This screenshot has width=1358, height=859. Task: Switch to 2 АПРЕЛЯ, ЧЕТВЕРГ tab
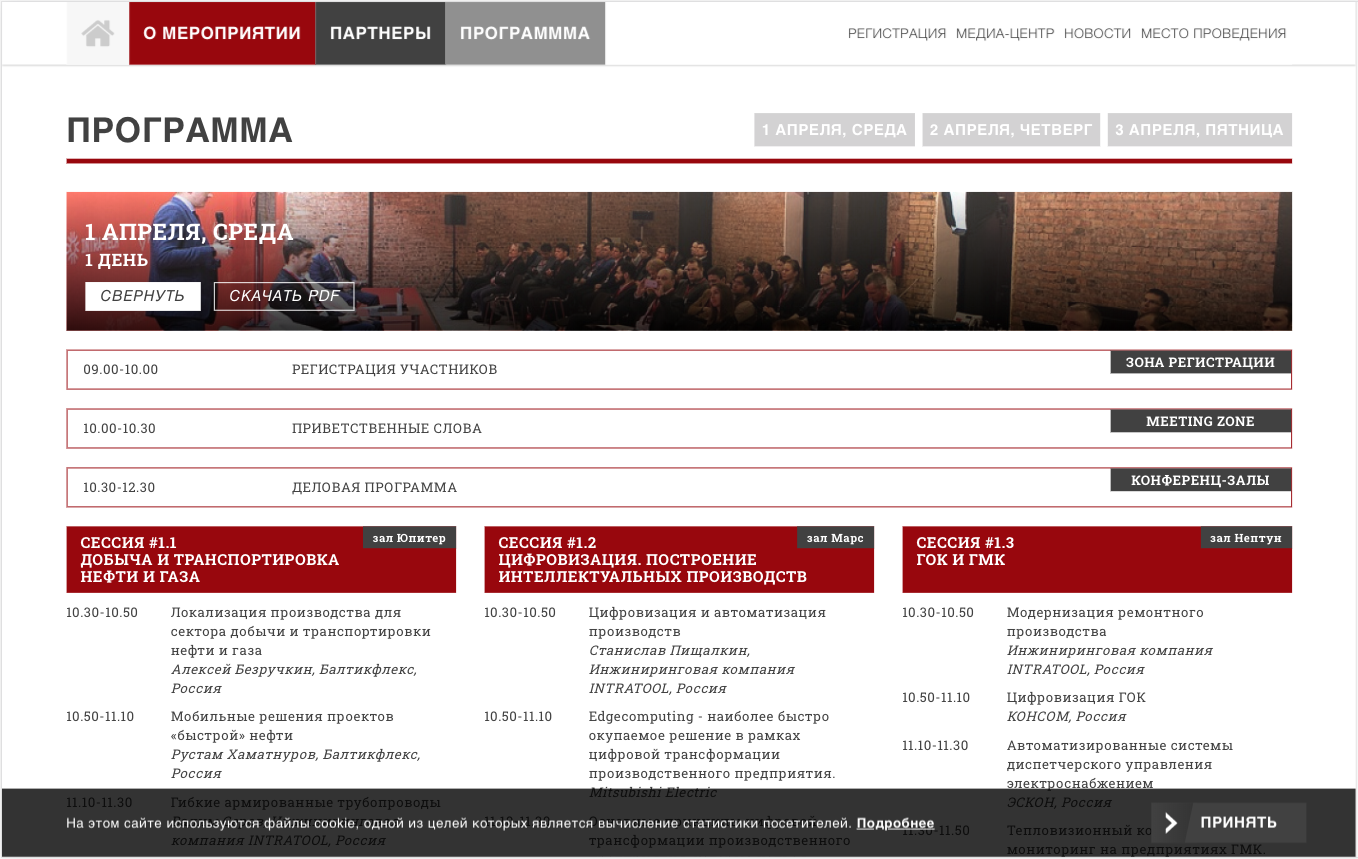(1011, 130)
